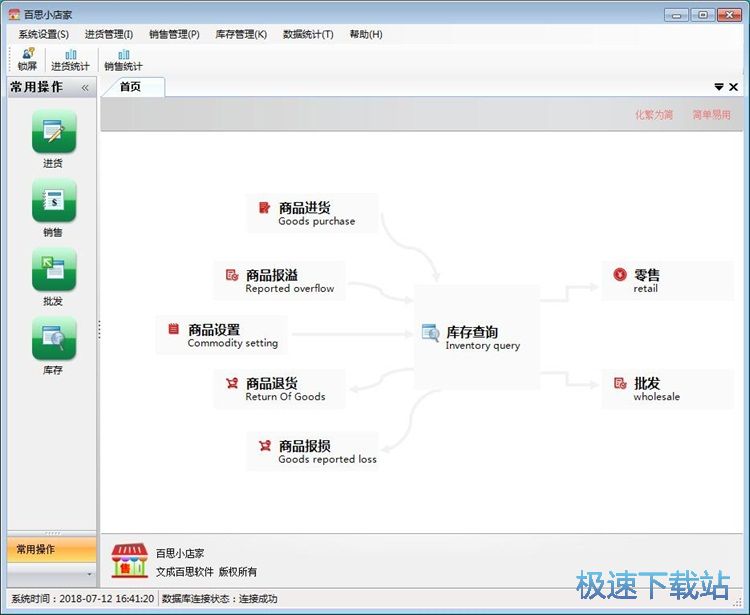Collapse the 常用操作 panel with the chevron
The height and width of the screenshot is (615, 750).
point(85,88)
